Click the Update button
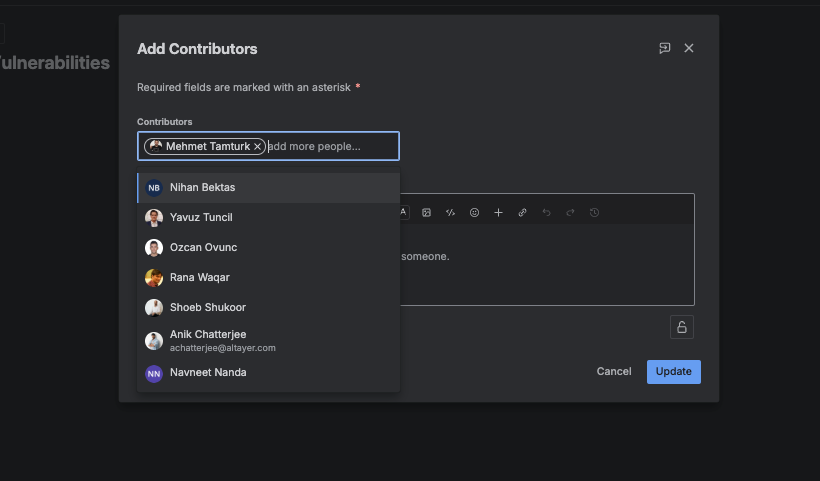The width and height of the screenshot is (820, 481). pos(674,372)
